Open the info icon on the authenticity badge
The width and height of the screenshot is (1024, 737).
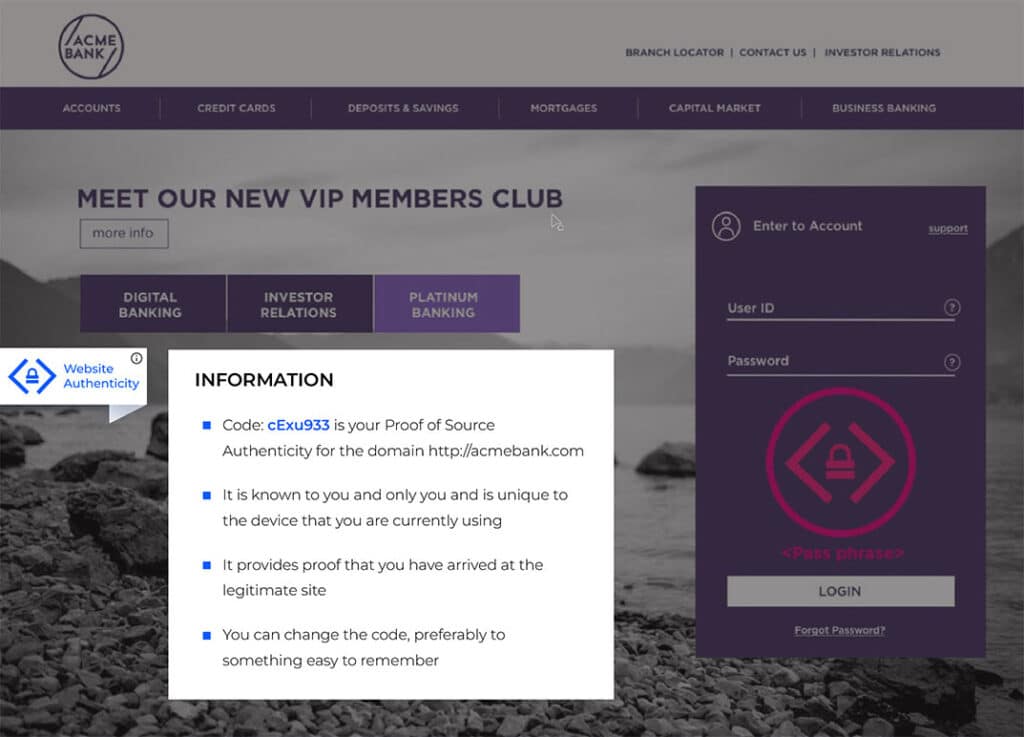[x=138, y=357]
